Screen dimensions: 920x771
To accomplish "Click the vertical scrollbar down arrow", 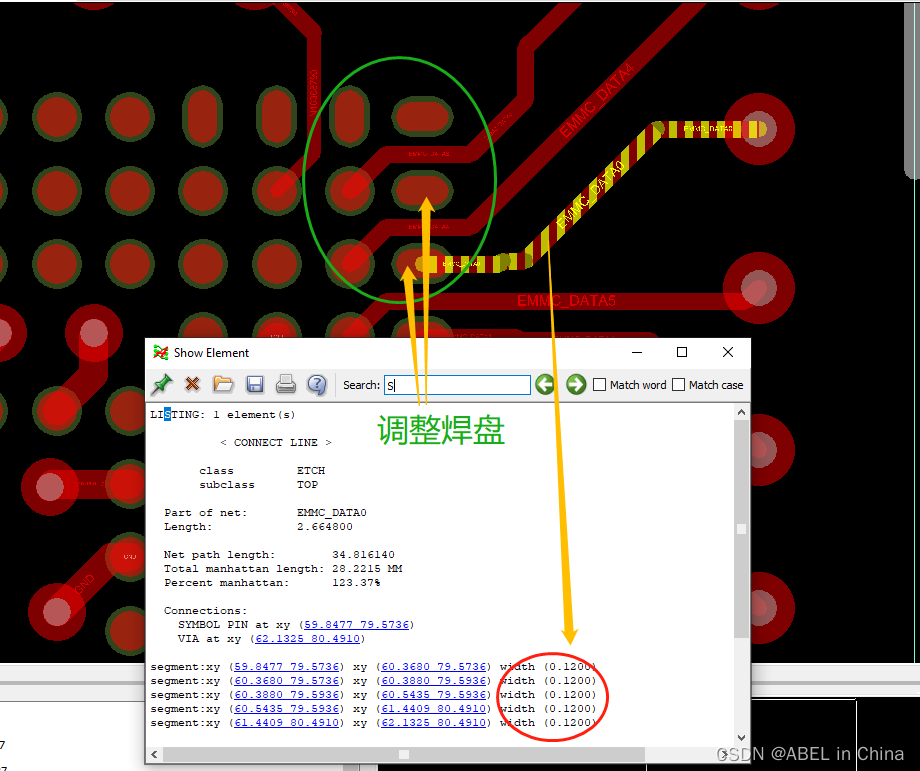I will 742,738.
